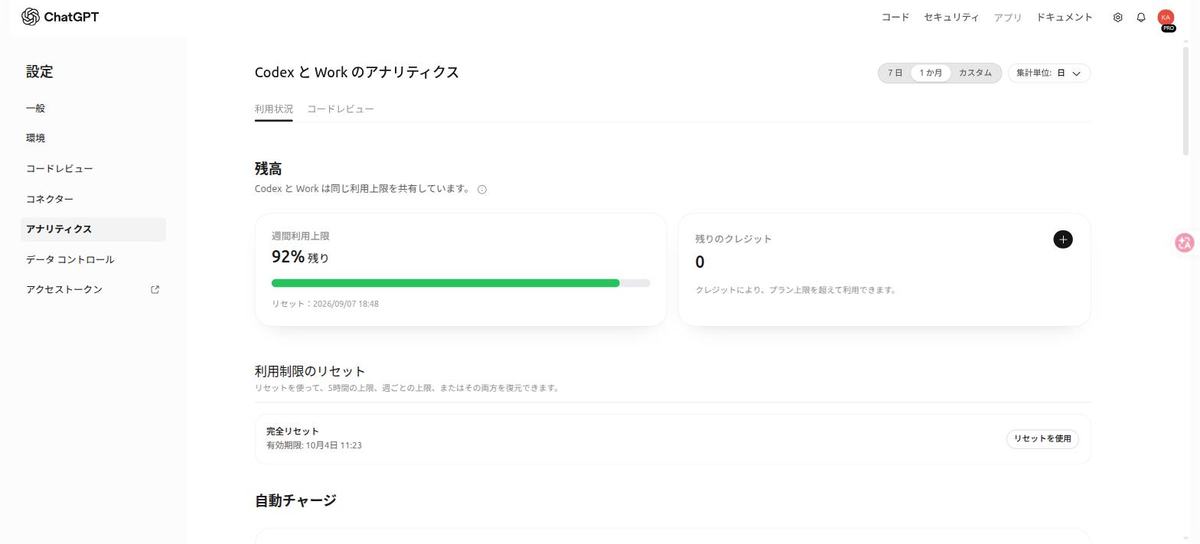This screenshot has width=1200, height=544.
Task: Click the info icon beside the shared limit note
Action: (x=482, y=189)
